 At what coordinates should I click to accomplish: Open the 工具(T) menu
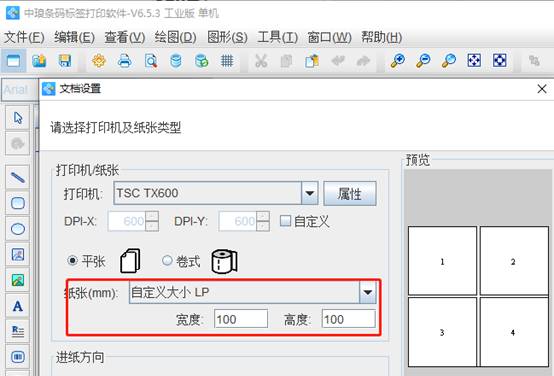tap(278, 37)
